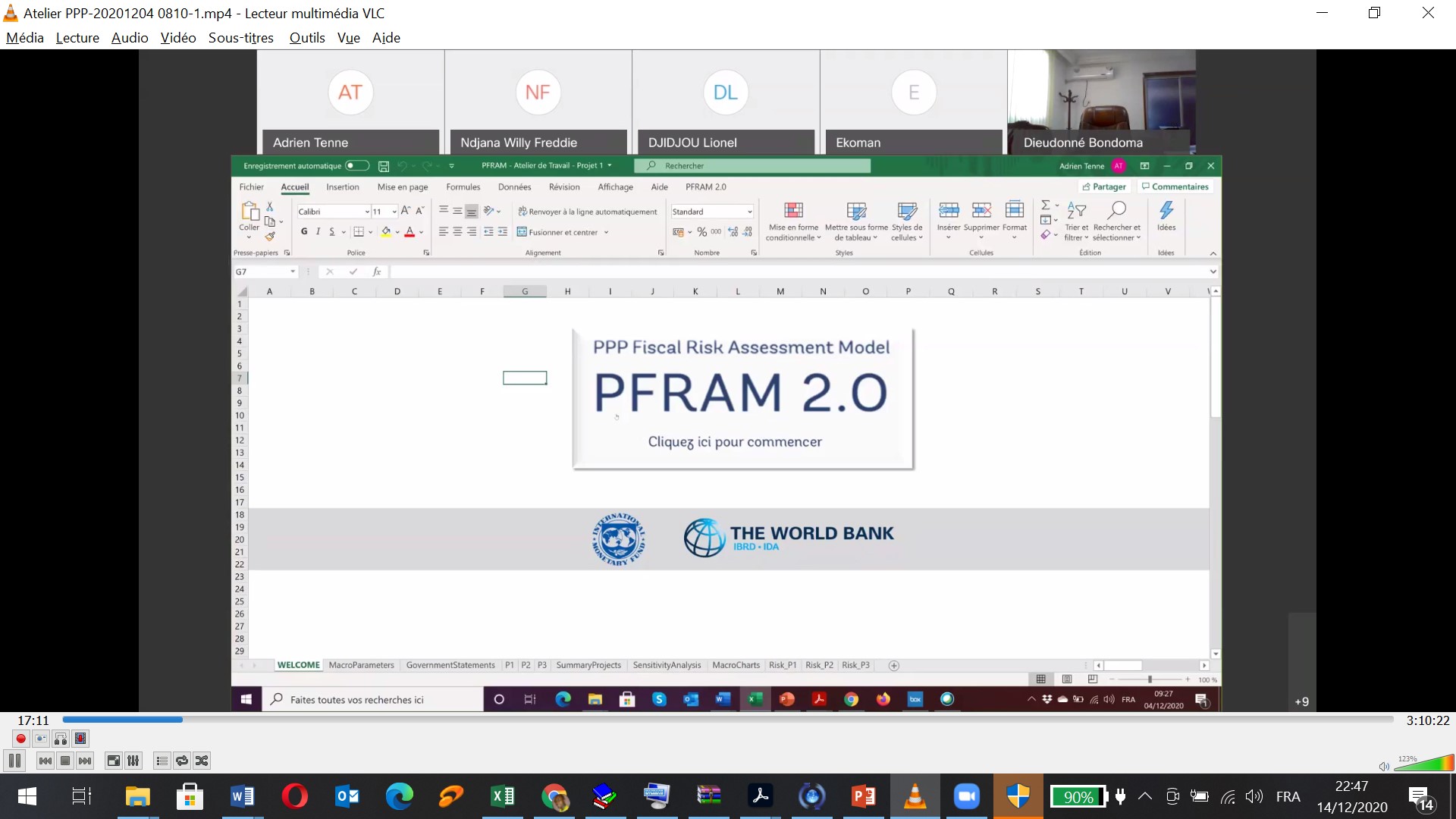Click the Coller paste icon
1456x819 pixels.
pos(249,211)
